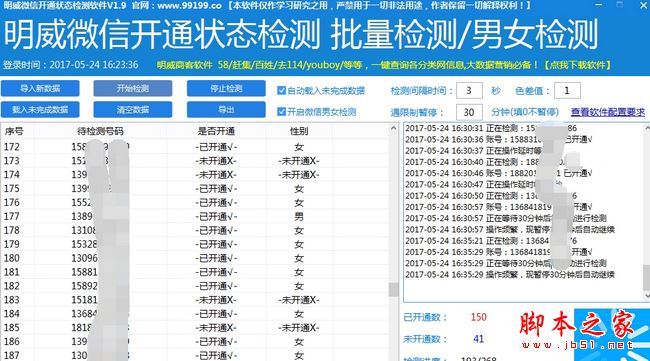Toggle 自动载入未完成数据 checkbox
Screen dimensions: 650x361
pyautogui.click(x=281, y=90)
